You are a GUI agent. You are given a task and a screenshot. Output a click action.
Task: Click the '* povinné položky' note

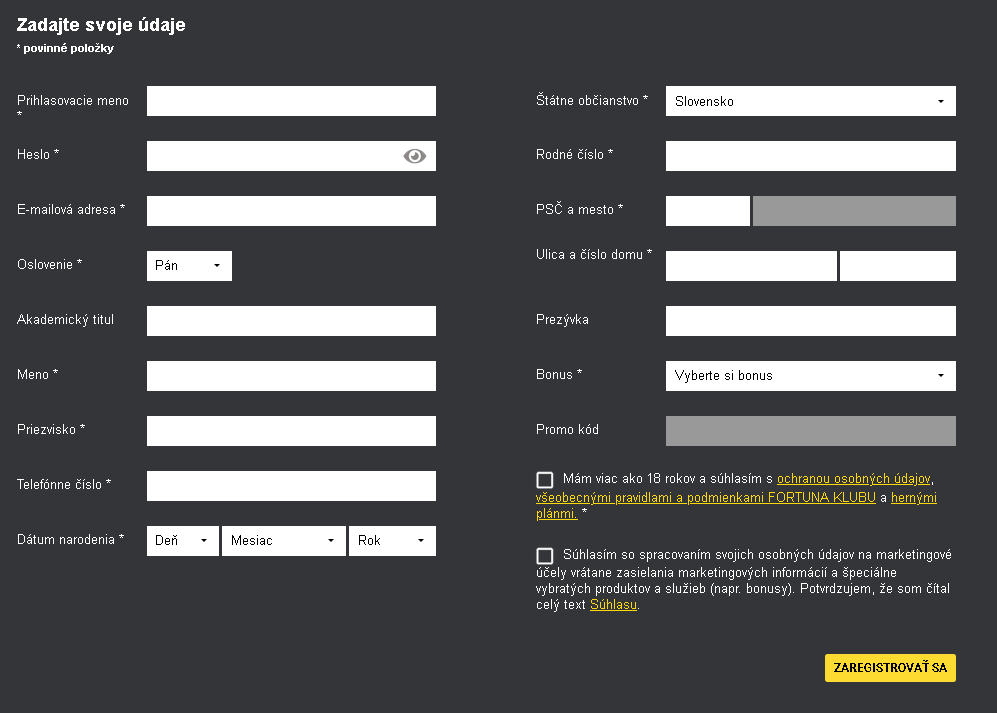65,48
